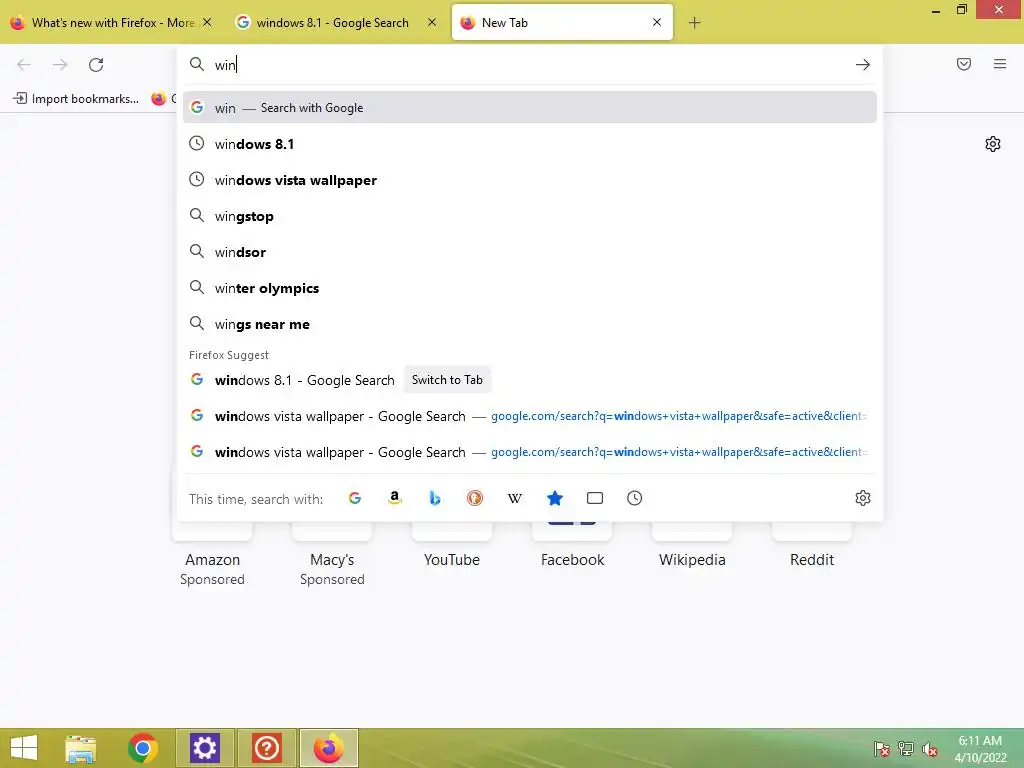Click Import bookmarks in bookmarks toolbar
Viewport: 1024px width, 768px height.
pyautogui.click(x=76, y=99)
